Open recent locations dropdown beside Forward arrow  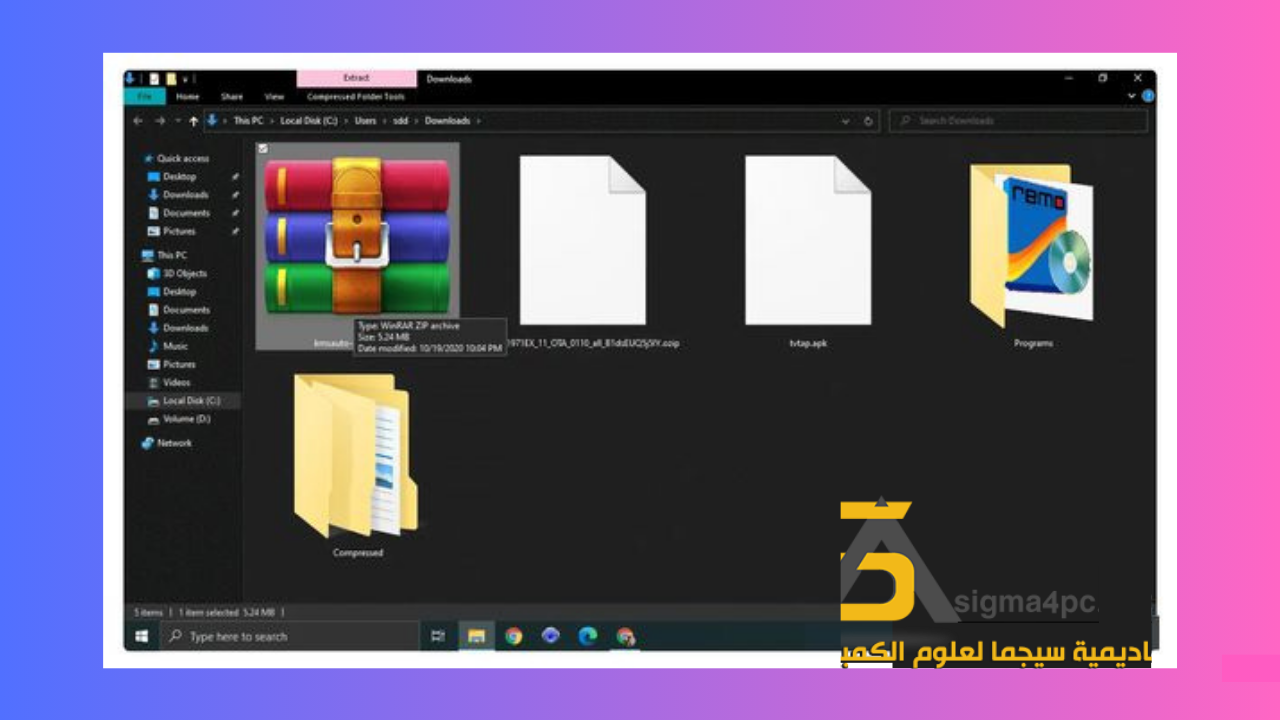point(177,121)
